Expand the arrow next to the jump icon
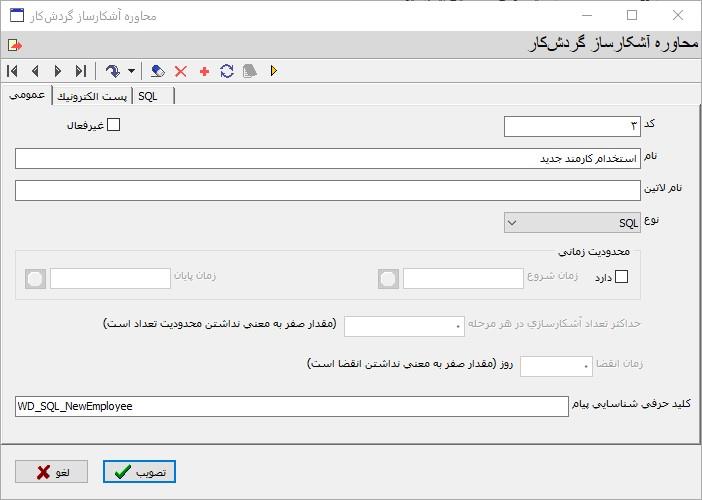Image resolution: width=702 pixels, height=500 pixels. [131, 71]
